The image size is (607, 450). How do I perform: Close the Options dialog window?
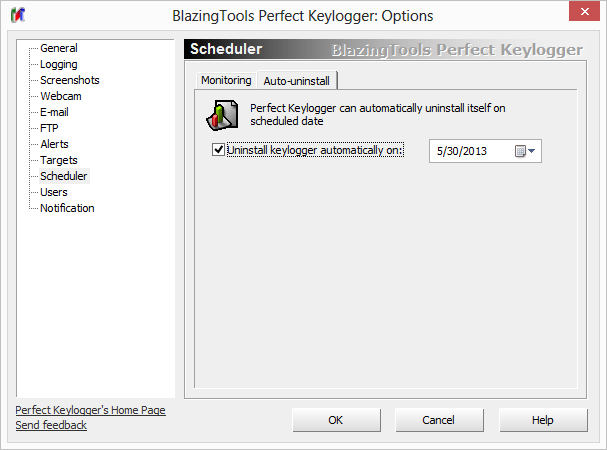coord(583,15)
